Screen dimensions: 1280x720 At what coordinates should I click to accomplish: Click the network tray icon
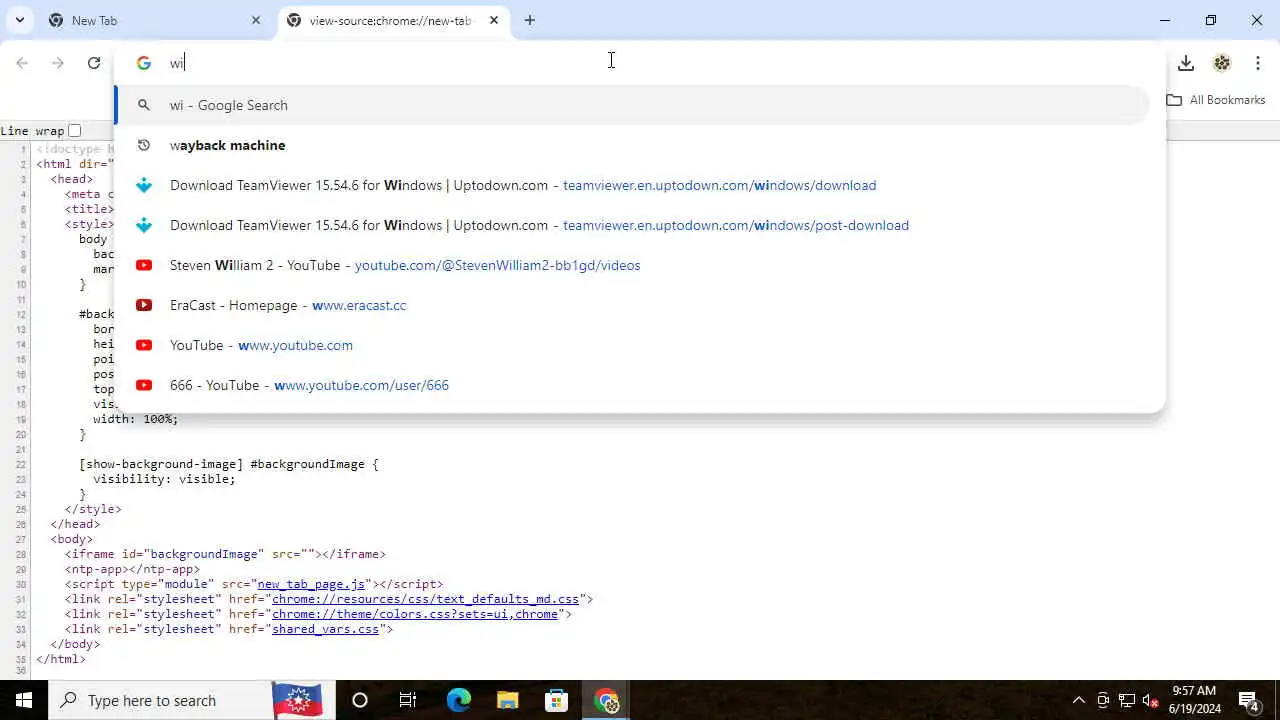1126,700
